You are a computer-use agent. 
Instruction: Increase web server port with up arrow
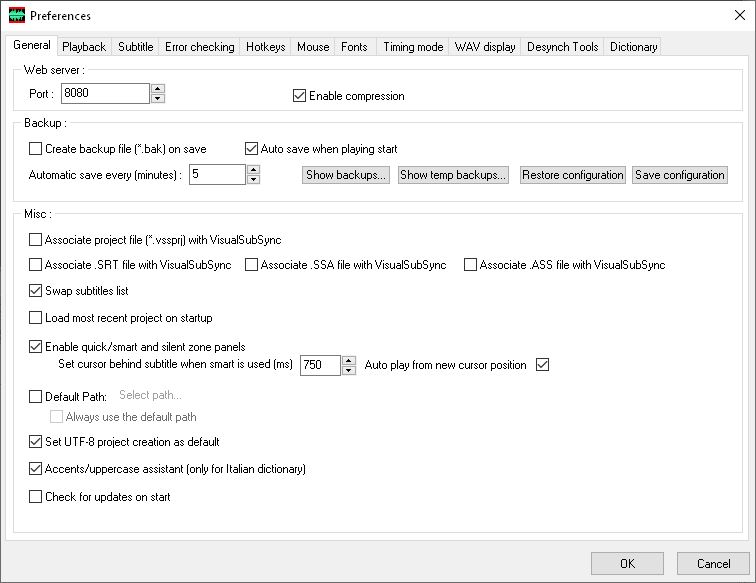[158, 89]
